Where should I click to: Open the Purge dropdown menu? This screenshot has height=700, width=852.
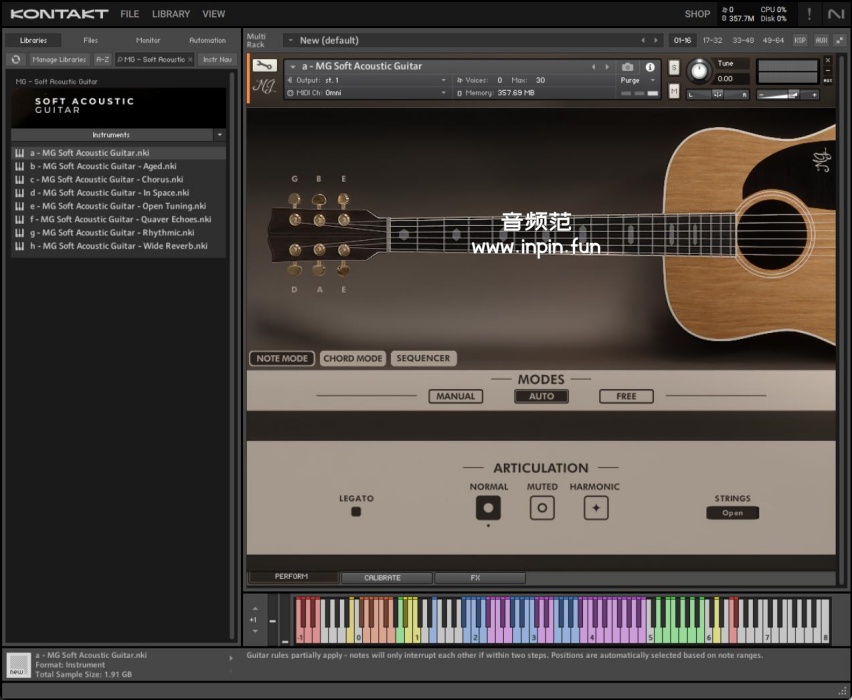tap(637, 80)
